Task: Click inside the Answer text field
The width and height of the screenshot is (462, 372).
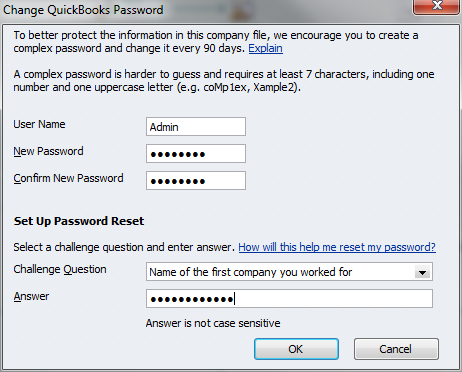Action: (289, 299)
